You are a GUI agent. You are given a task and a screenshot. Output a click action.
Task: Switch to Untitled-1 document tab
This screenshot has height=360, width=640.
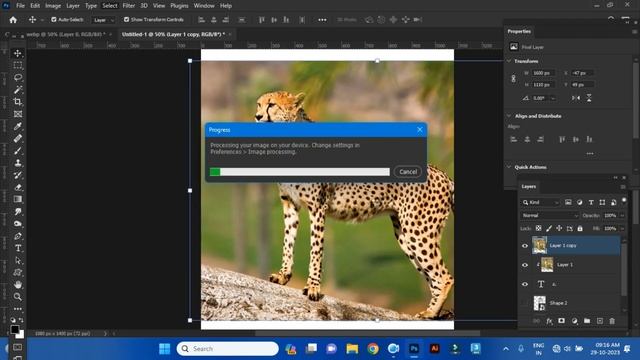173,34
